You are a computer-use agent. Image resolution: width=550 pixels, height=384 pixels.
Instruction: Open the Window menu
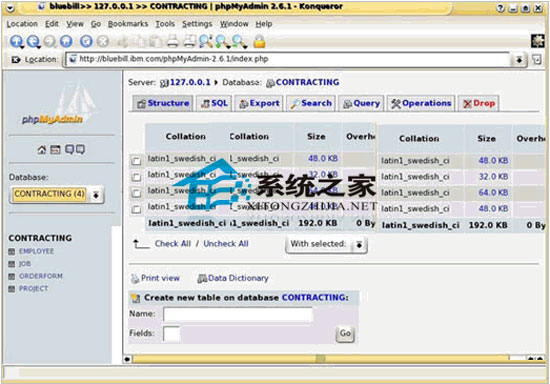pos(234,24)
